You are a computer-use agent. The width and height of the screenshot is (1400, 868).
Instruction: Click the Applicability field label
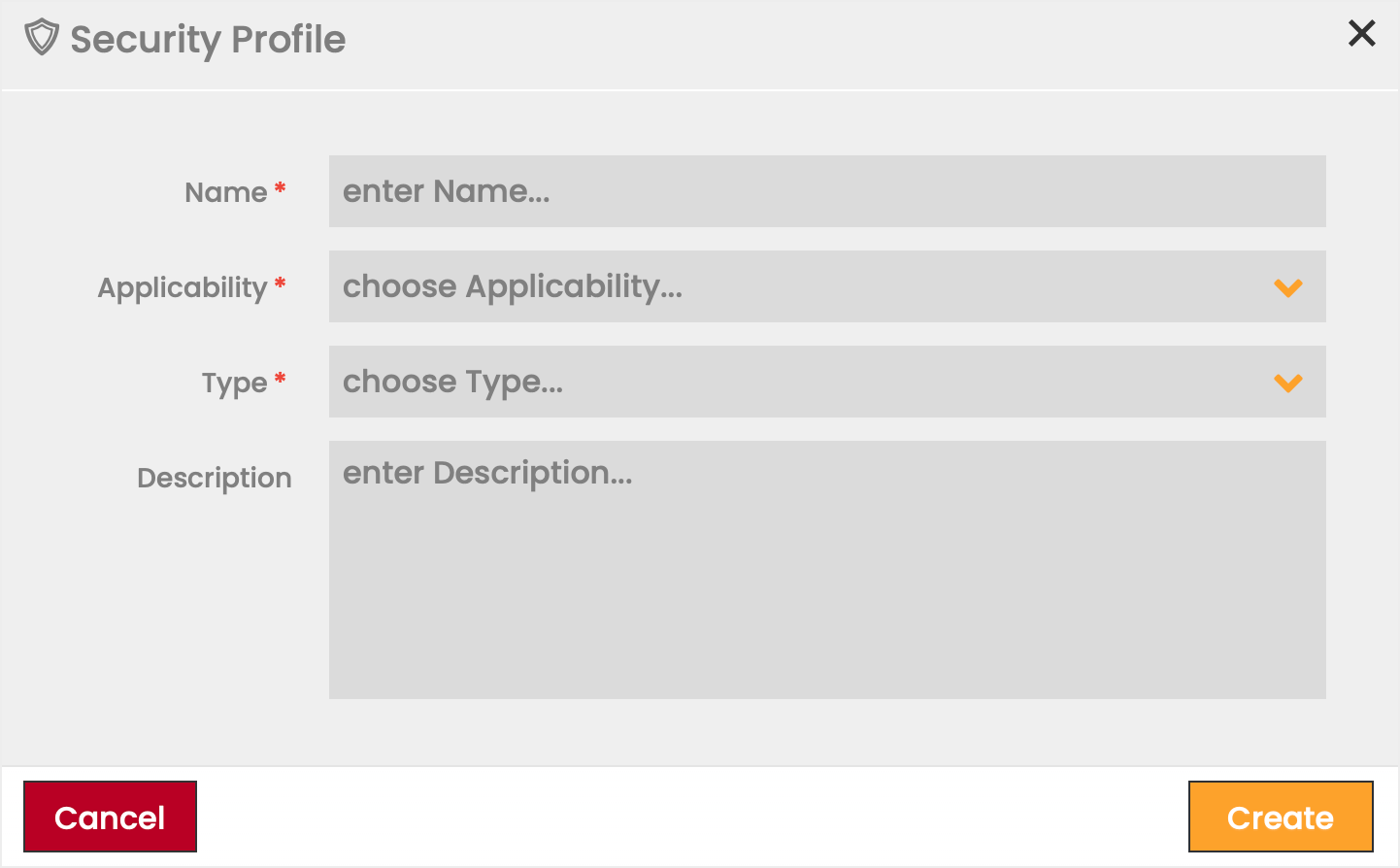(183, 287)
